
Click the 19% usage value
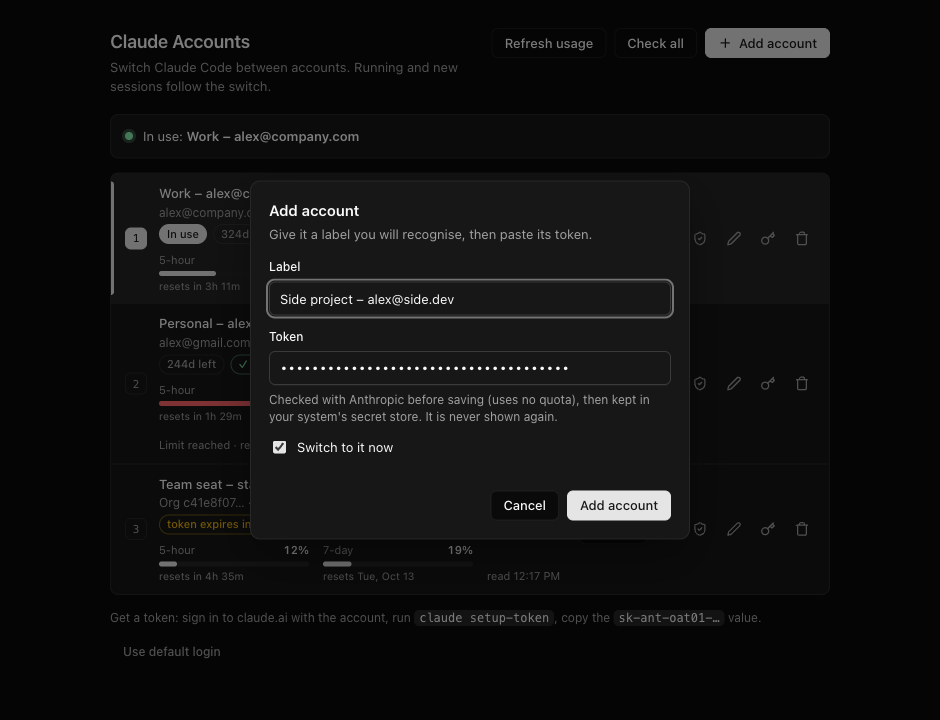(x=460, y=550)
